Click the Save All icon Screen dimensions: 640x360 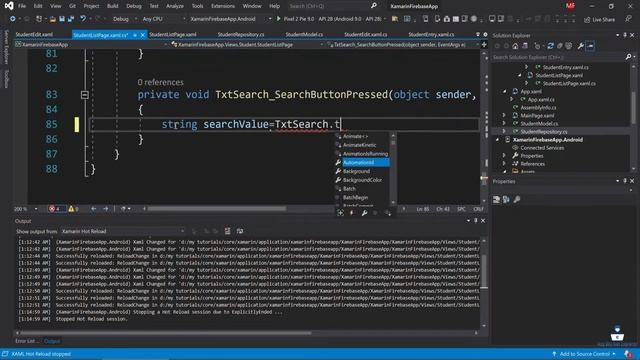[71, 19]
